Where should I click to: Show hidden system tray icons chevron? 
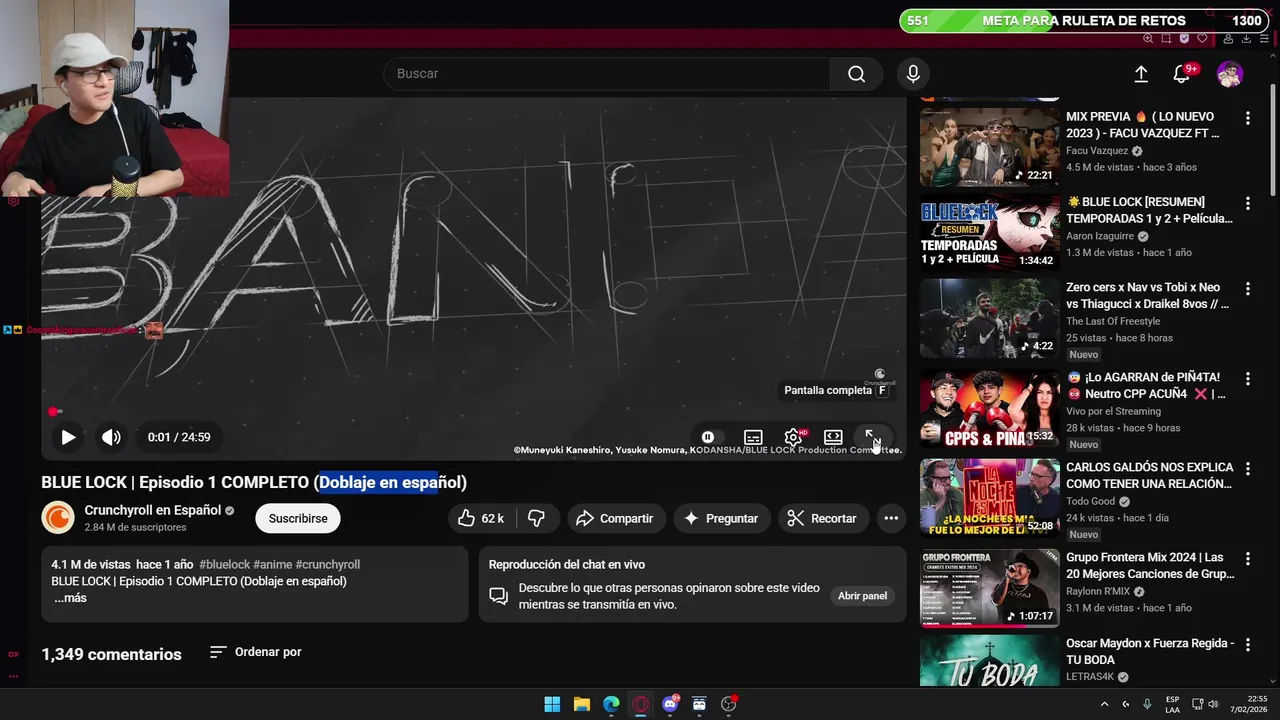click(1104, 704)
